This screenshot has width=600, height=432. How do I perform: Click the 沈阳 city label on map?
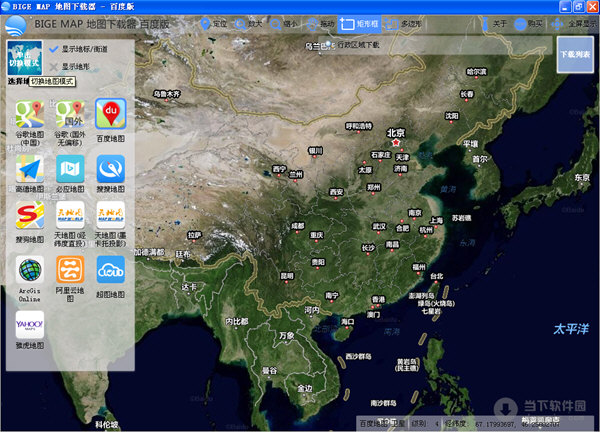click(452, 116)
